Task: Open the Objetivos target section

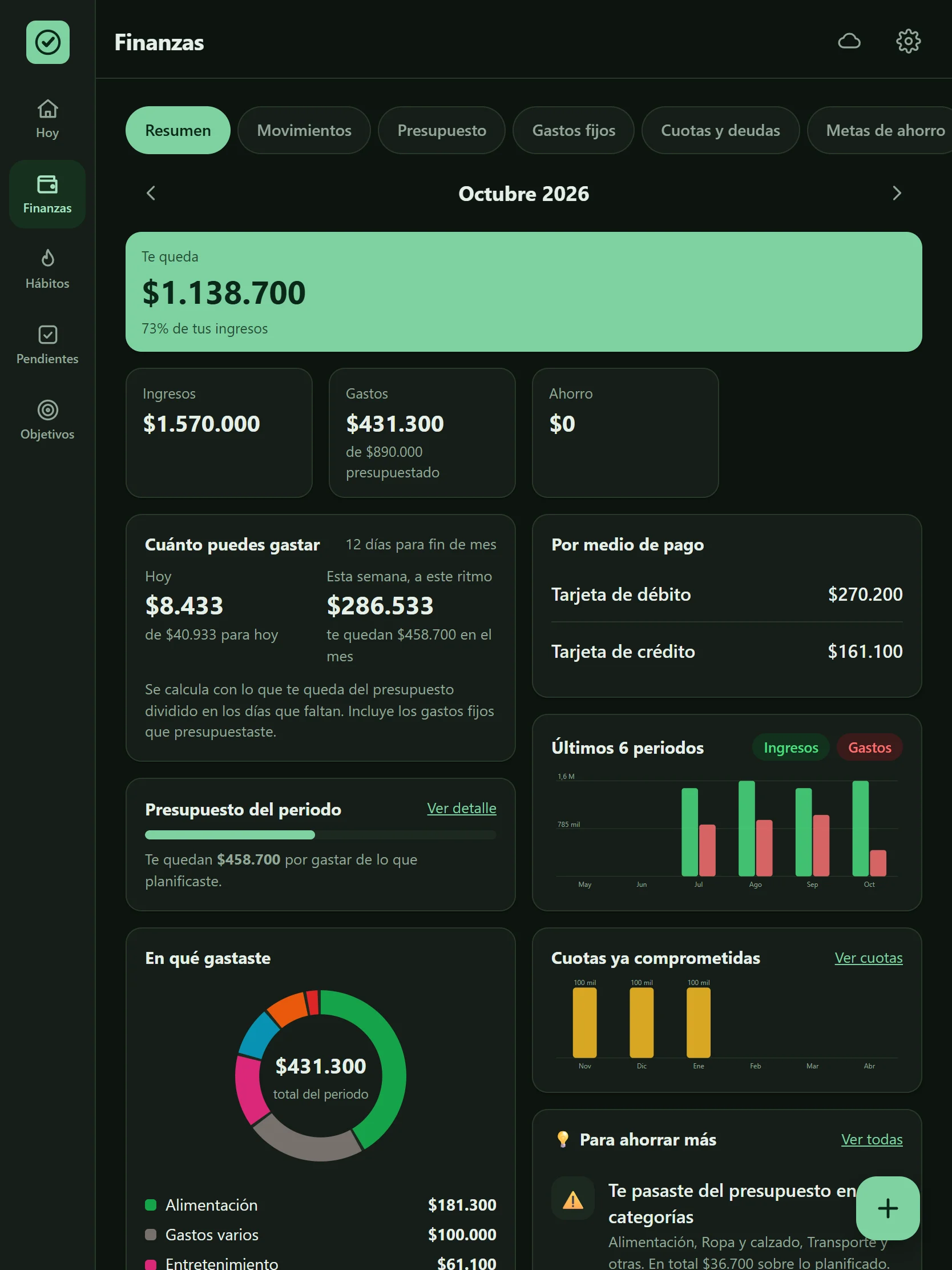Action: point(47,420)
